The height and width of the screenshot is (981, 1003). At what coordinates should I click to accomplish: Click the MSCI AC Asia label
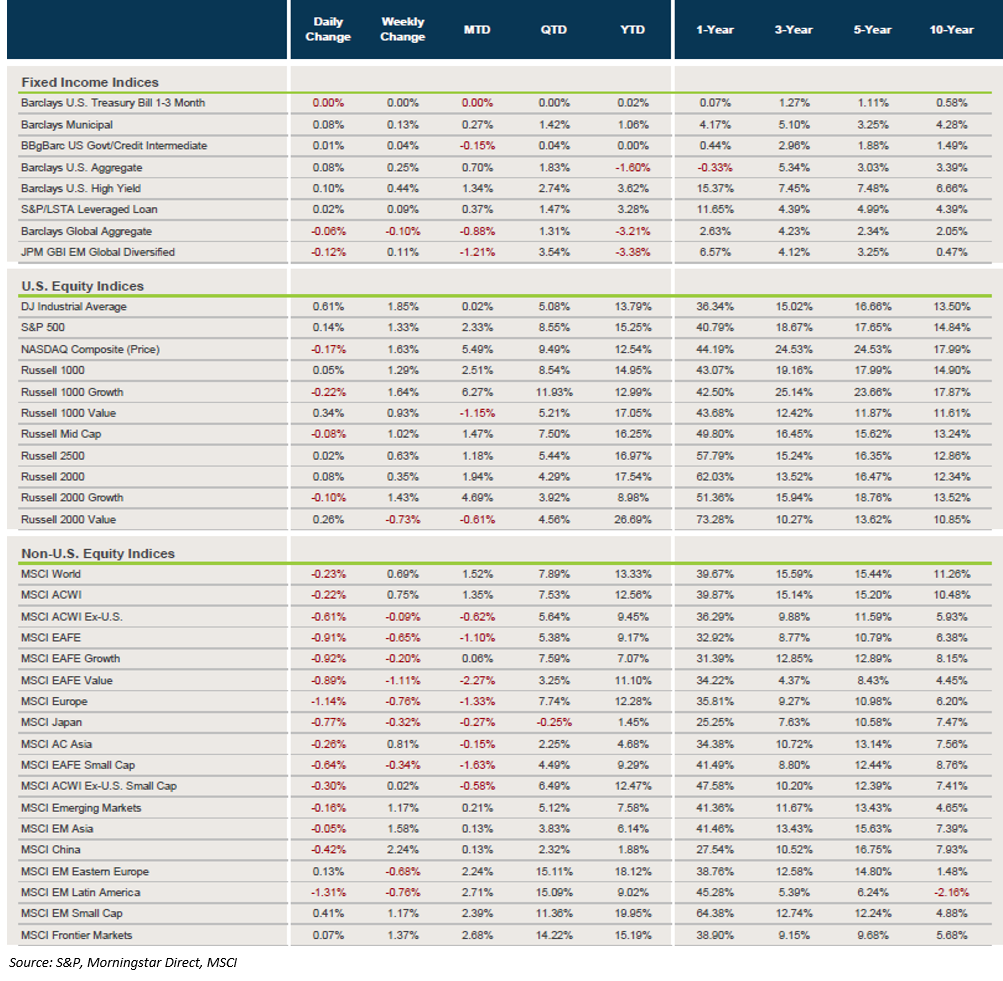pos(56,744)
